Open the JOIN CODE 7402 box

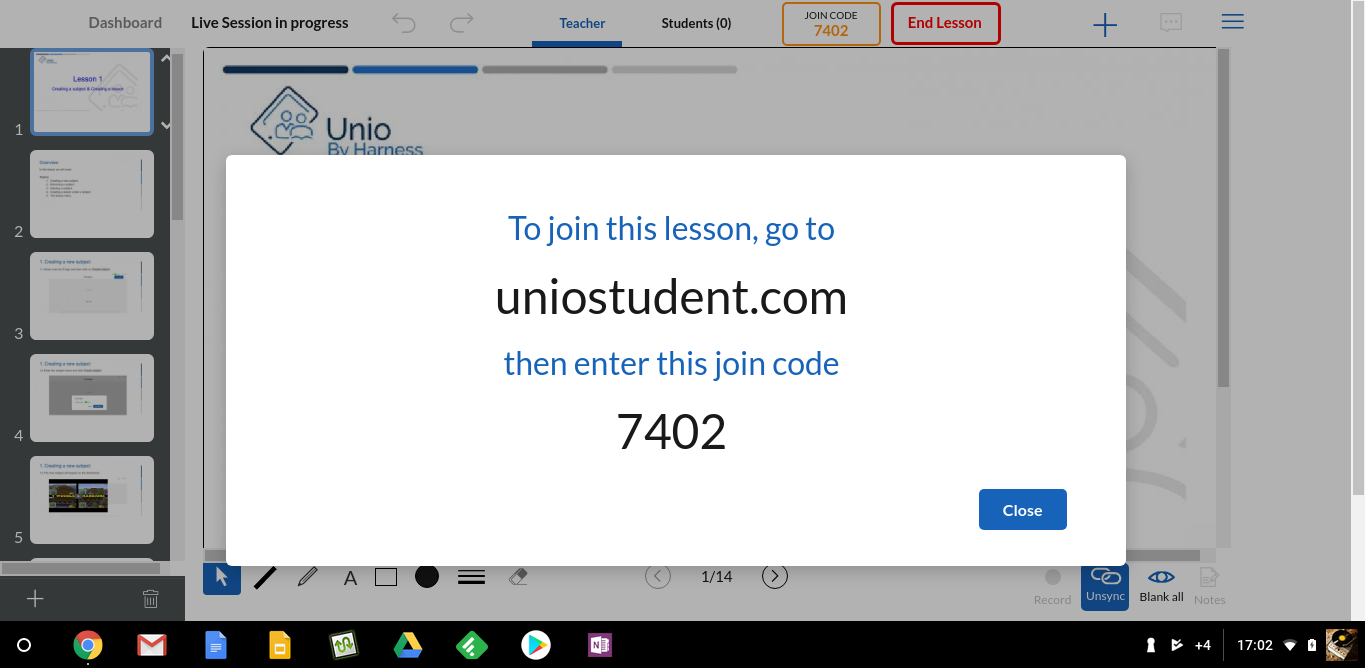(831, 24)
